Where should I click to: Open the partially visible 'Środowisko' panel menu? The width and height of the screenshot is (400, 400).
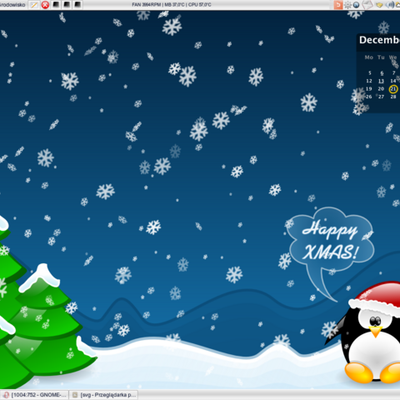[12, 5]
